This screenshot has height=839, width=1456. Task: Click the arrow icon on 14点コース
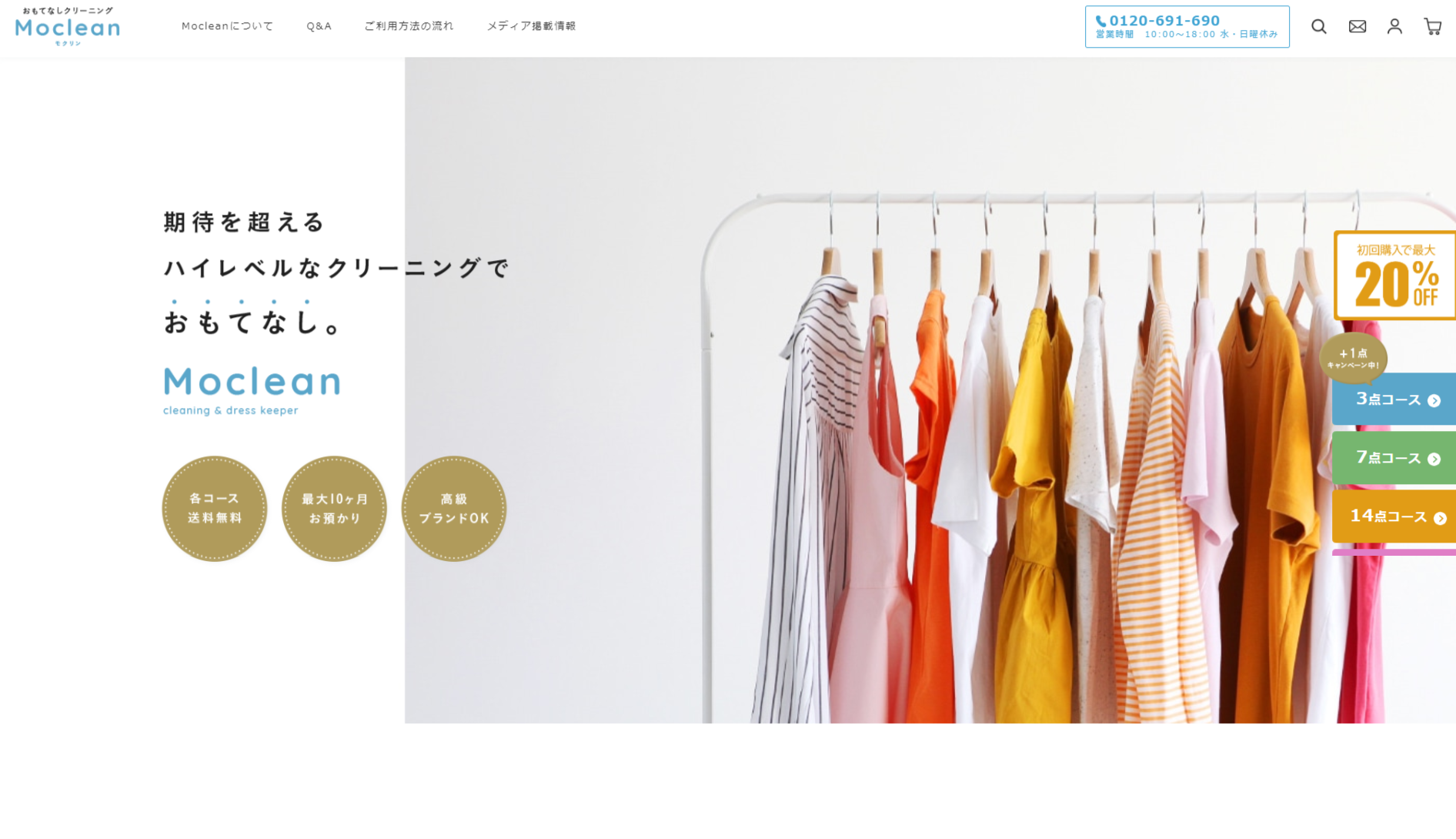click(x=1440, y=519)
